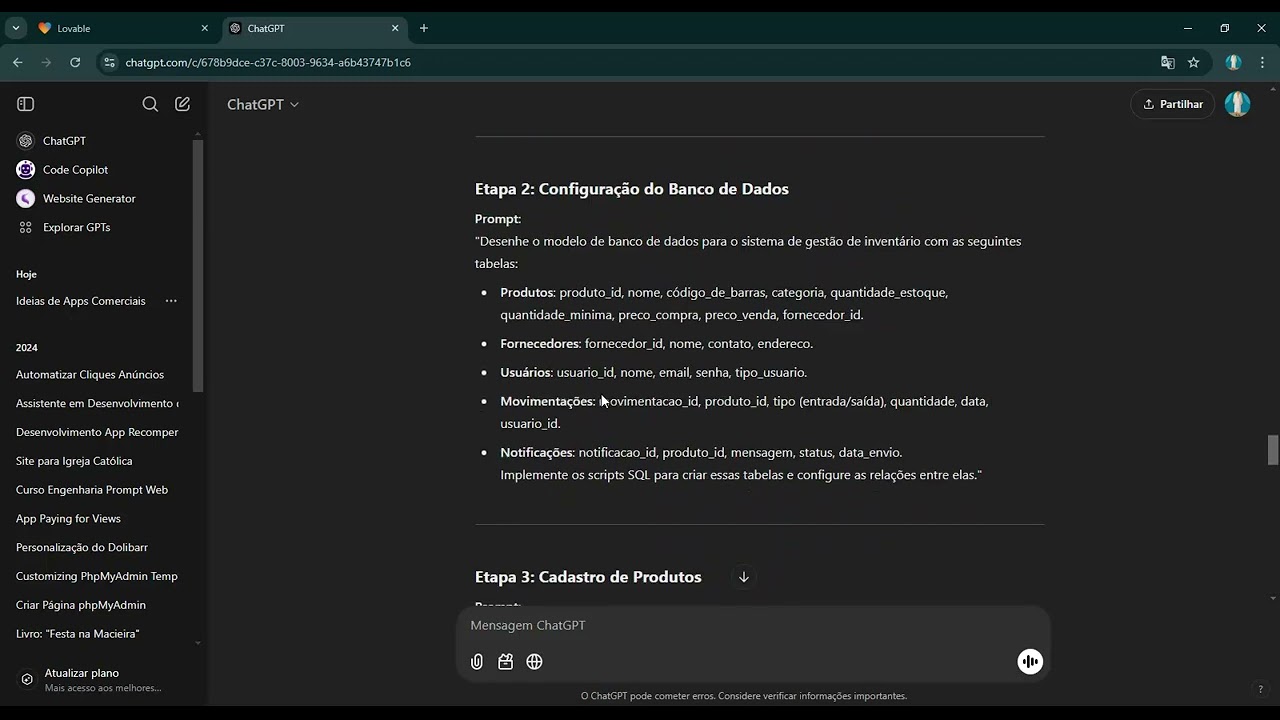
Task: Start voice mode button
Action: point(1030,662)
